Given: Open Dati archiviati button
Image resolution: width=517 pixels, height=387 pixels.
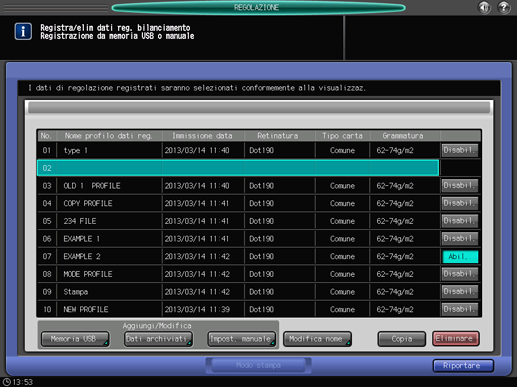Looking at the screenshot, I should coord(158,339).
